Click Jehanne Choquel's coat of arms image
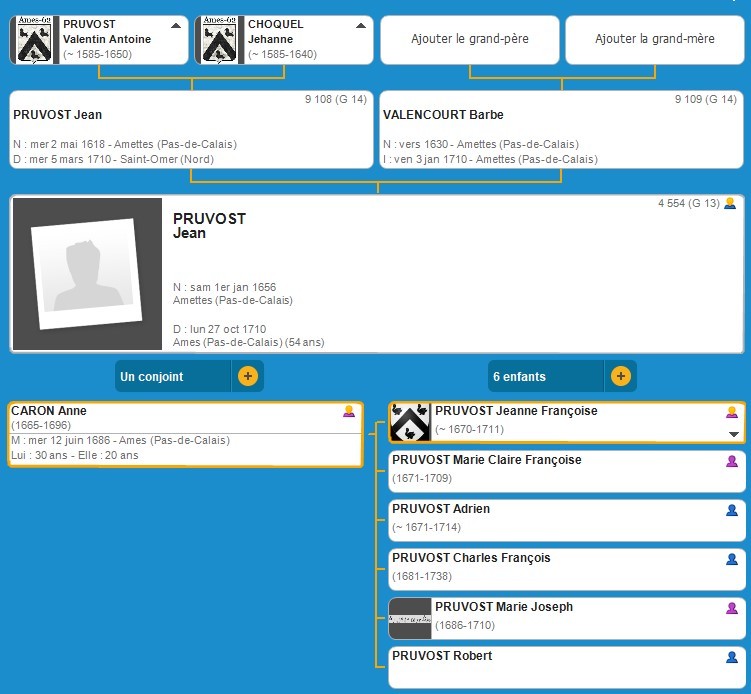The image size is (751, 694). pyautogui.click(x=221, y=40)
